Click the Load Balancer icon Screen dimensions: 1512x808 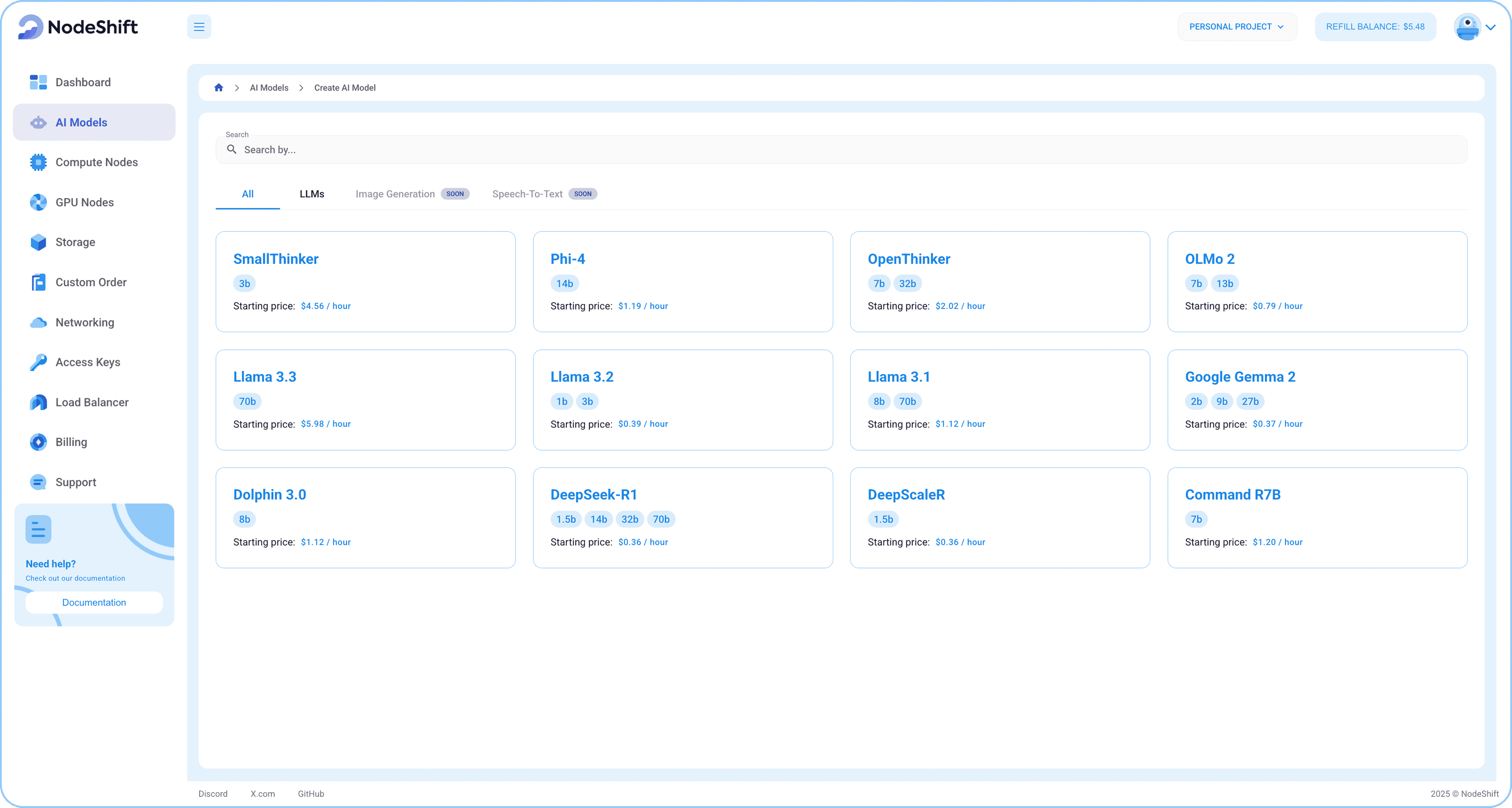[x=38, y=402]
